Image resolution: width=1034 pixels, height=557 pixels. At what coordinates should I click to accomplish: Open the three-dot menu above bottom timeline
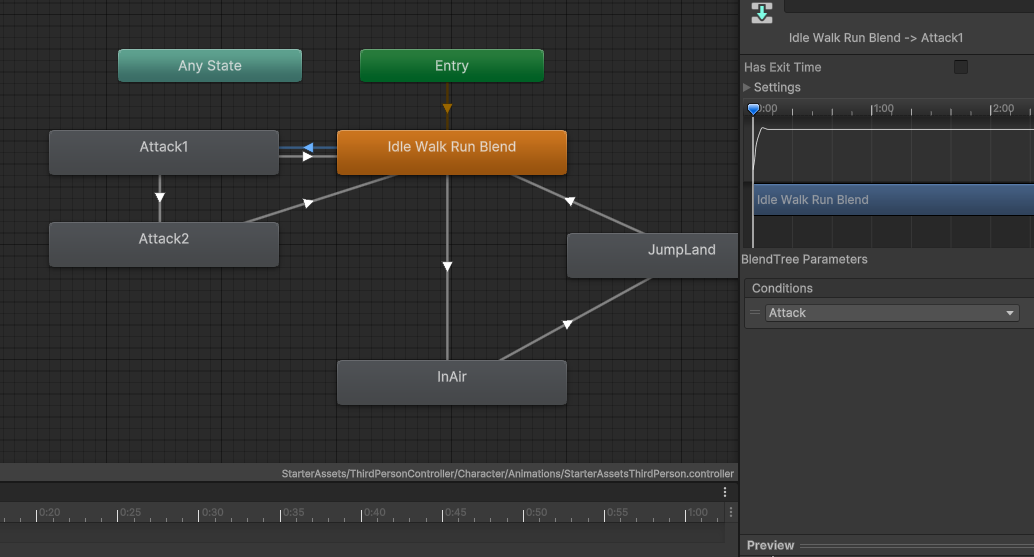725,492
